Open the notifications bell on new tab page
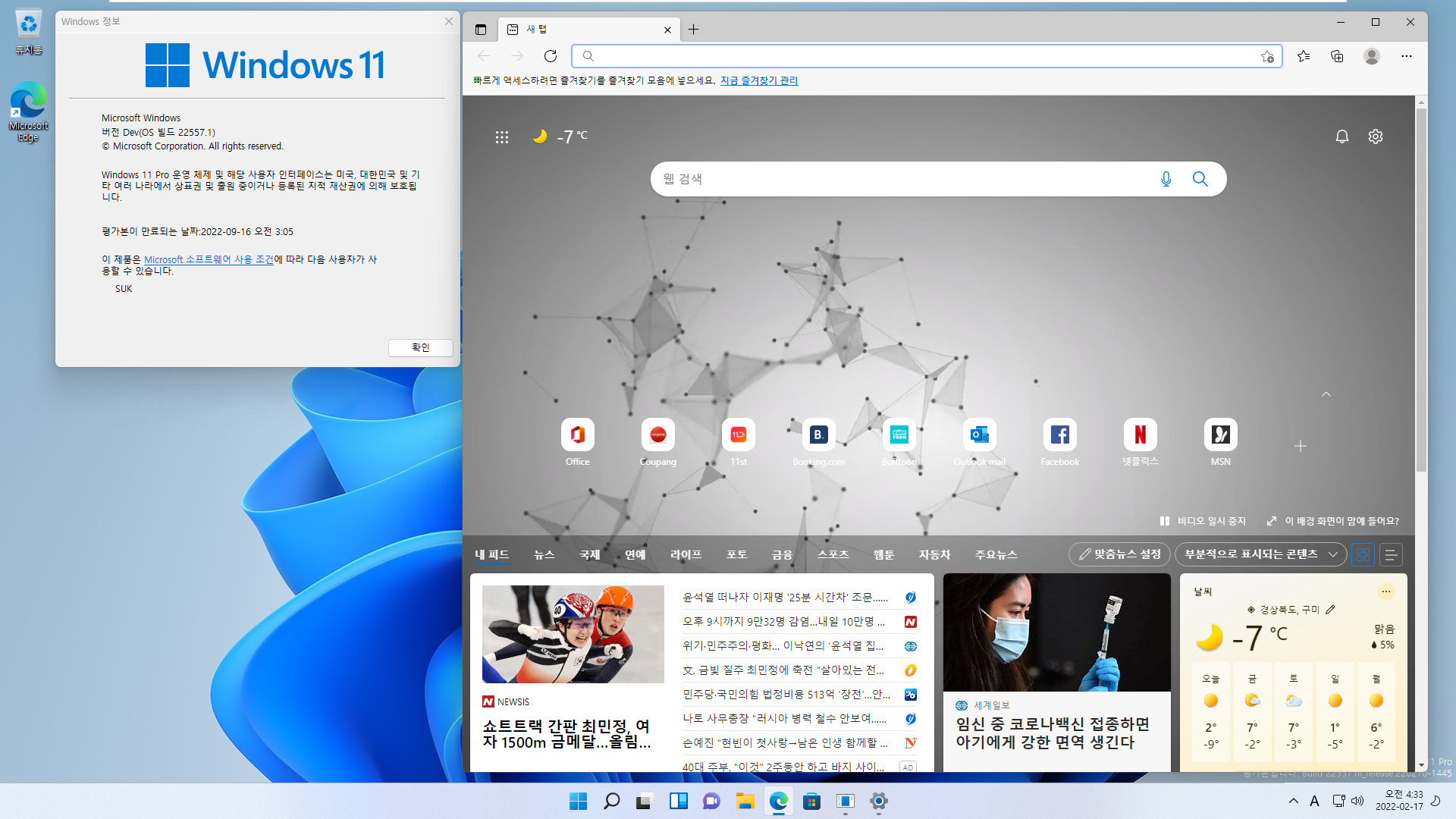Screen dimensions: 1456x819 (1341, 136)
